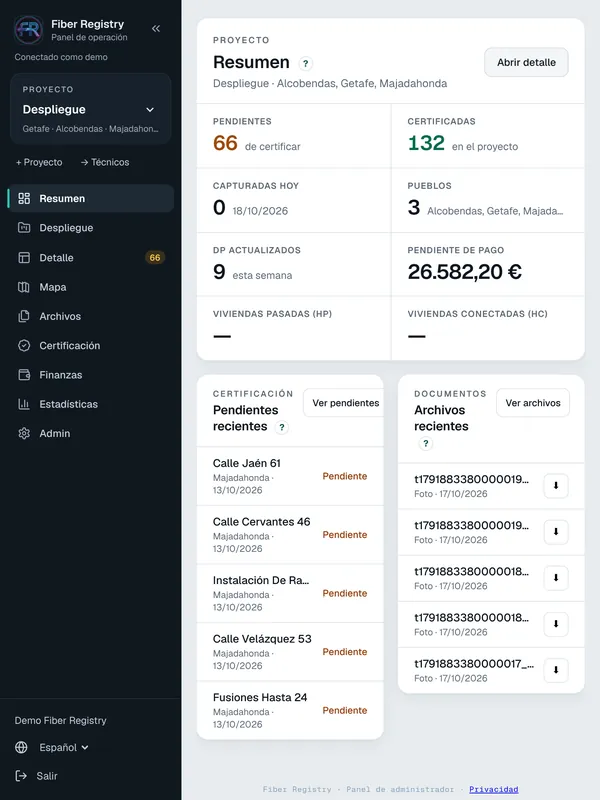Click the Ver archivos button
Image resolution: width=600 pixels, height=800 pixels.
coord(533,403)
